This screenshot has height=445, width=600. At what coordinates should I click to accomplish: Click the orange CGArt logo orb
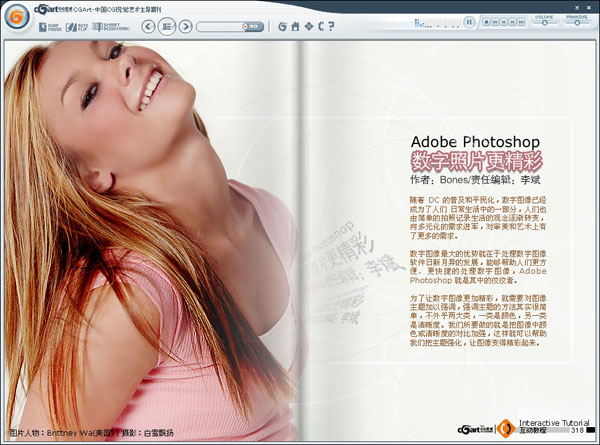(x=16, y=17)
